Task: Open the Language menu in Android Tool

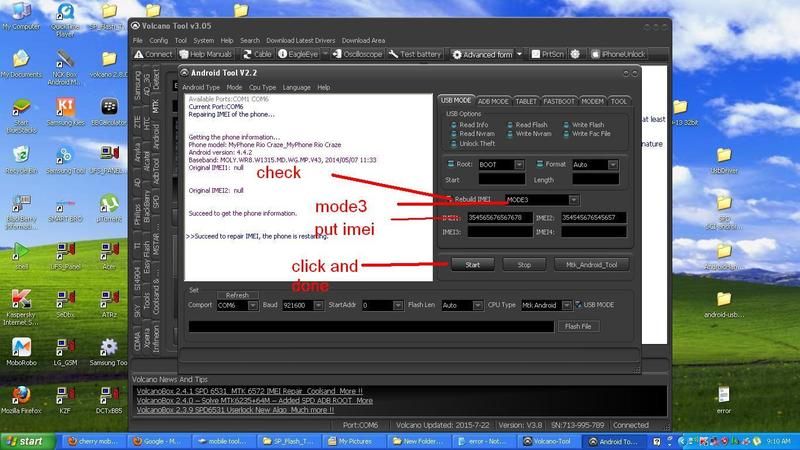Action: [x=296, y=87]
